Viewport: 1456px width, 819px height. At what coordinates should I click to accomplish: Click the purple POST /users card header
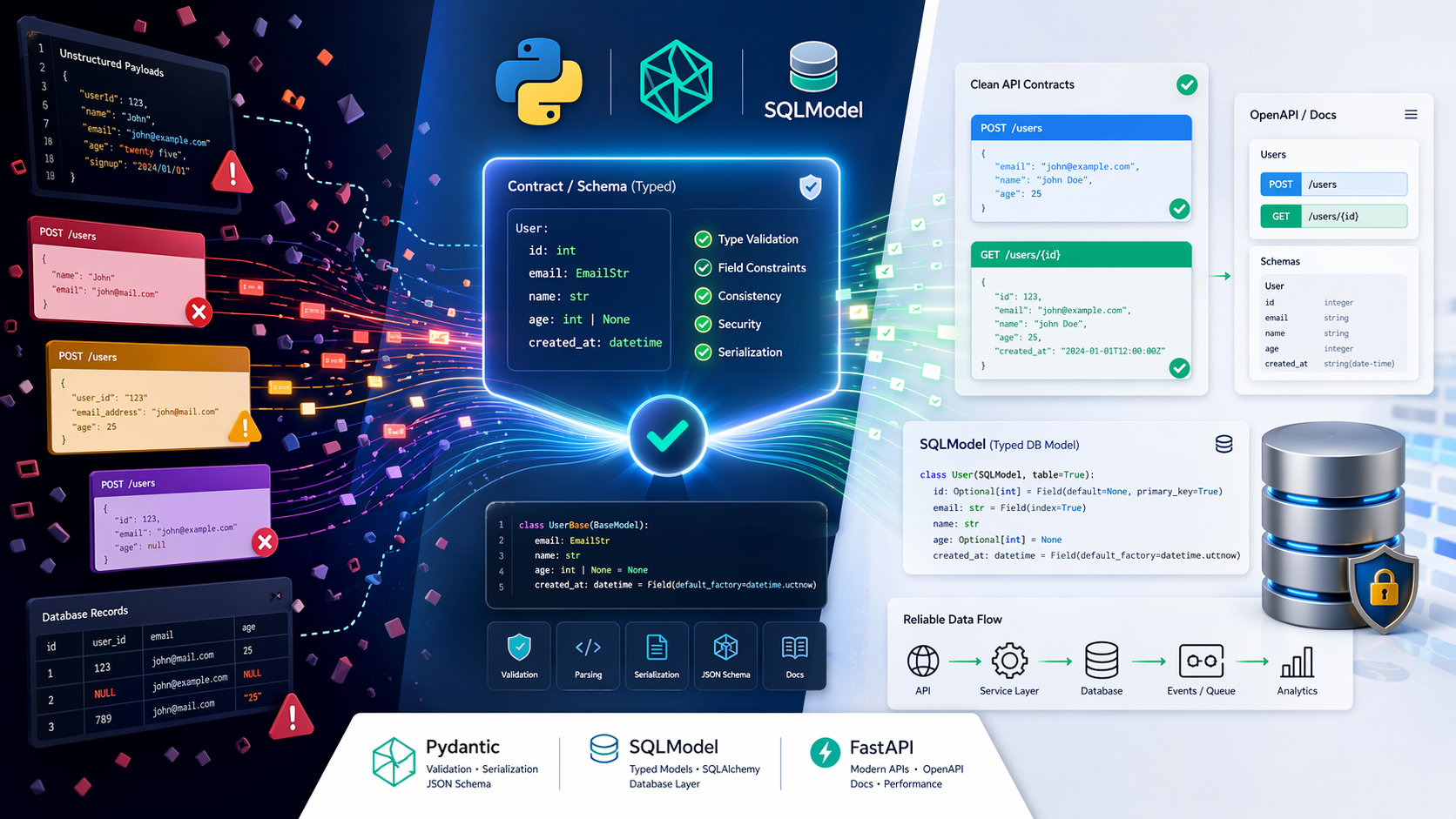180,481
